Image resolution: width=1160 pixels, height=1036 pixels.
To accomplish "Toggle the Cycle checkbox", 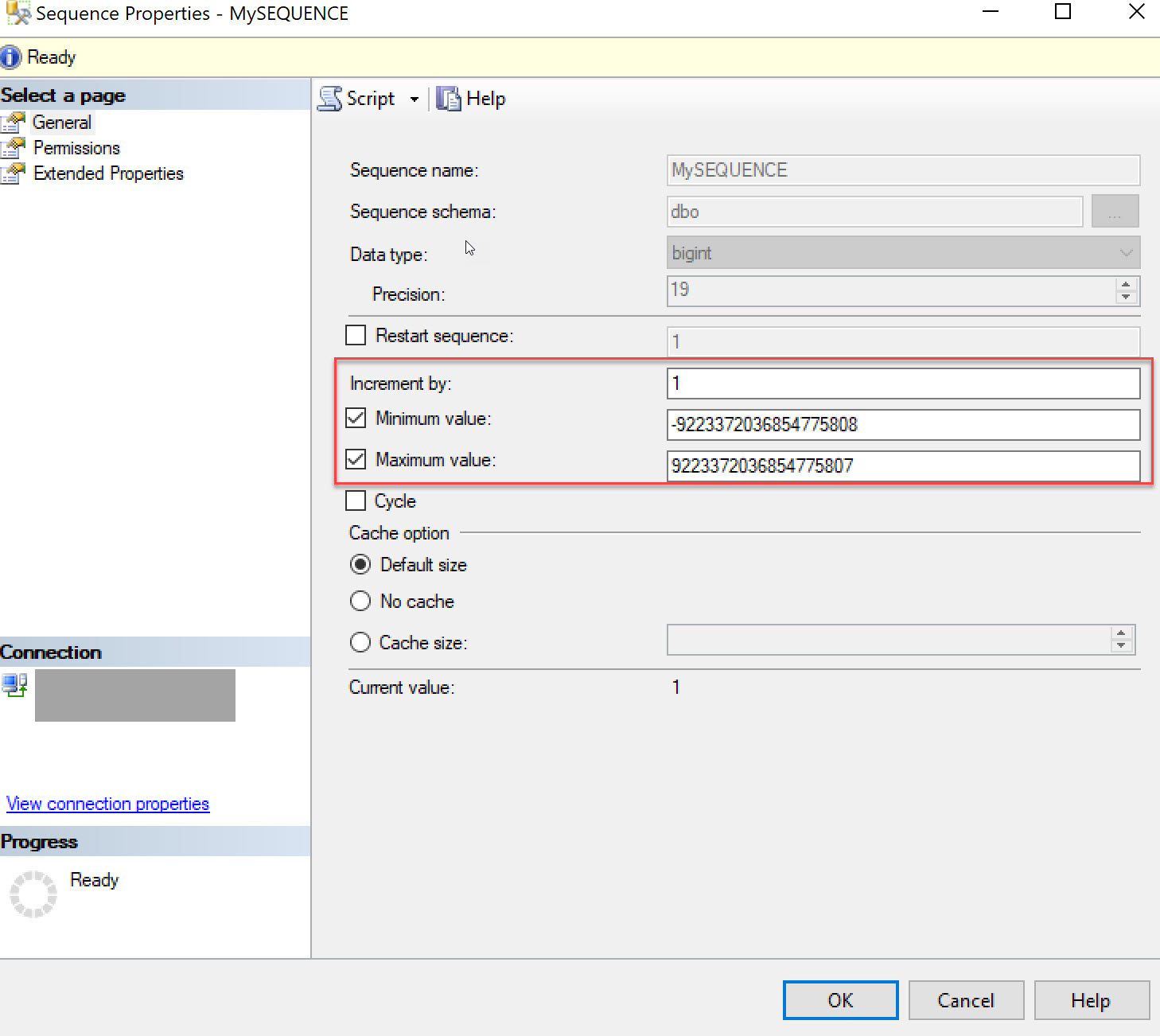I will coord(356,500).
